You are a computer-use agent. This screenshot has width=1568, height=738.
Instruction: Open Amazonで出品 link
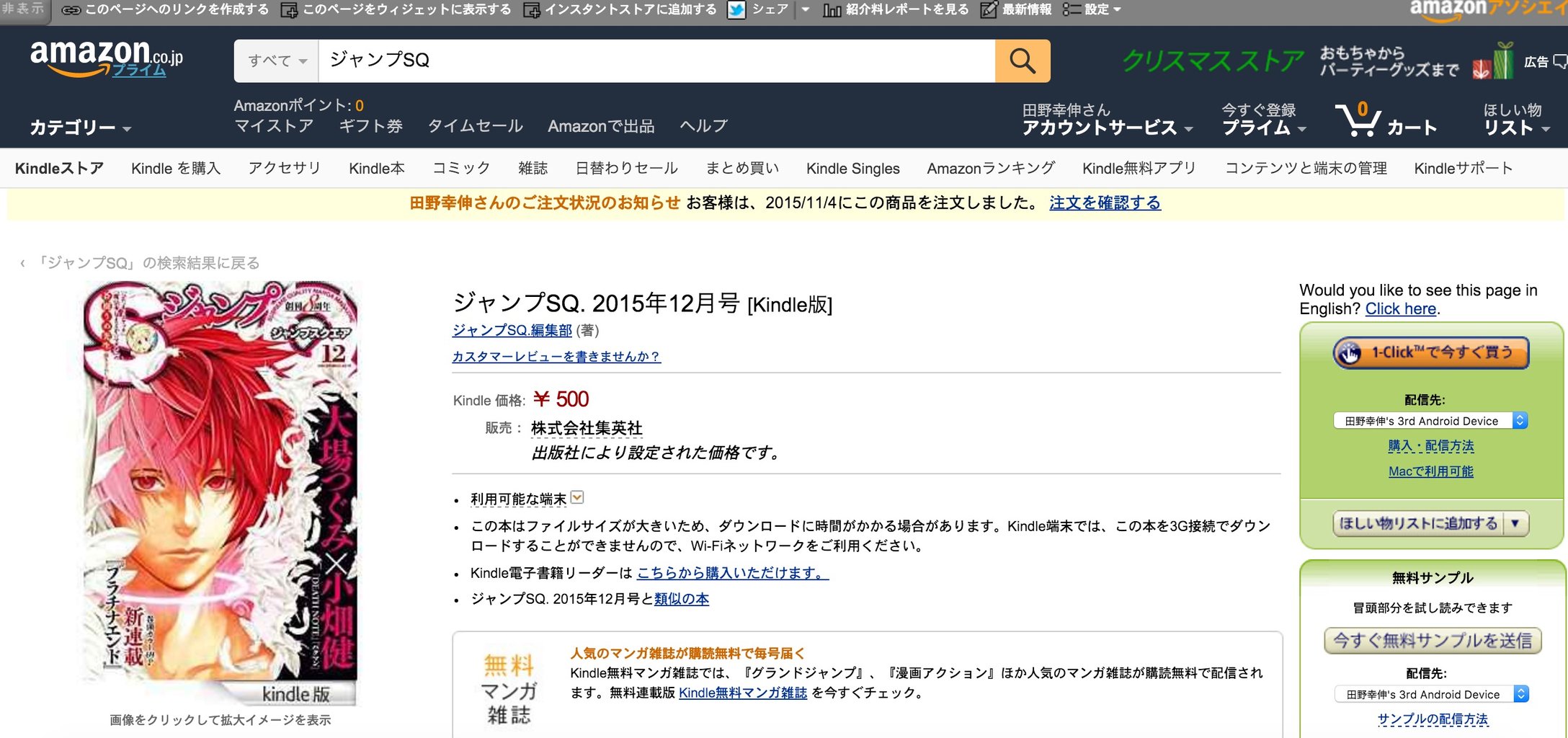click(601, 126)
